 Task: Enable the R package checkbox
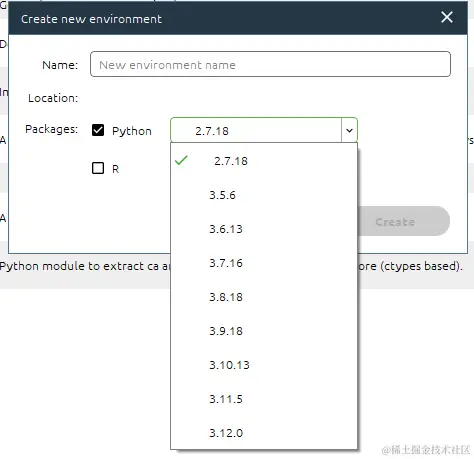(x=98, y=168)
